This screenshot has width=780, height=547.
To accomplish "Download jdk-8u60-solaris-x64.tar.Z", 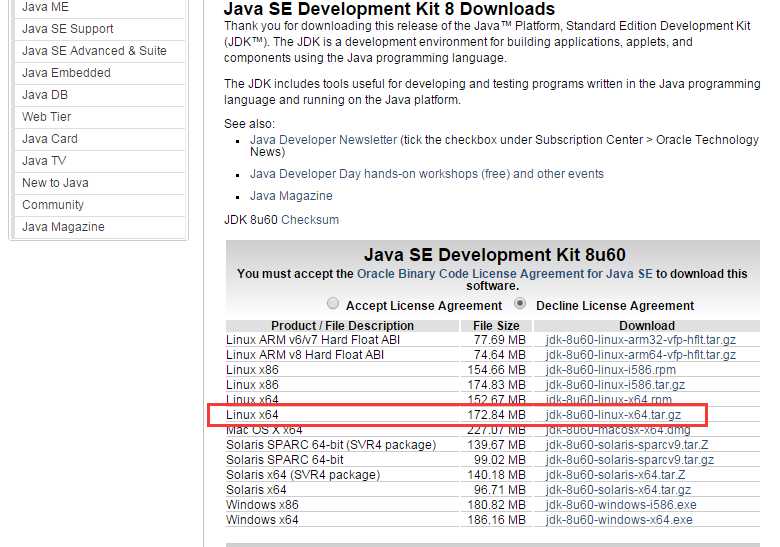I will [x=615, y=474].
